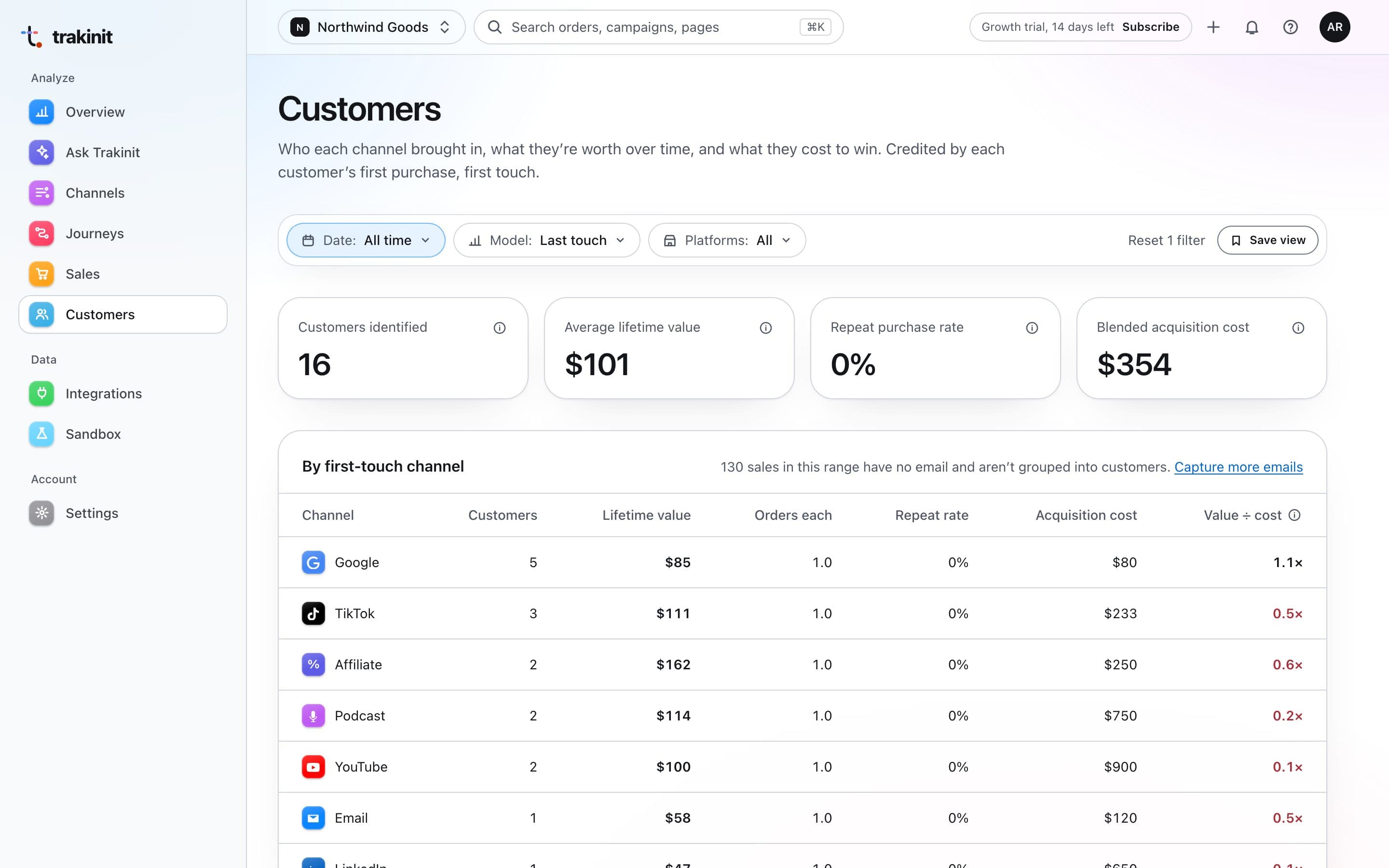Screen dimensions: 1389x868
Task: Click the Podcast microphone icon
Action: tap(313, 716)
